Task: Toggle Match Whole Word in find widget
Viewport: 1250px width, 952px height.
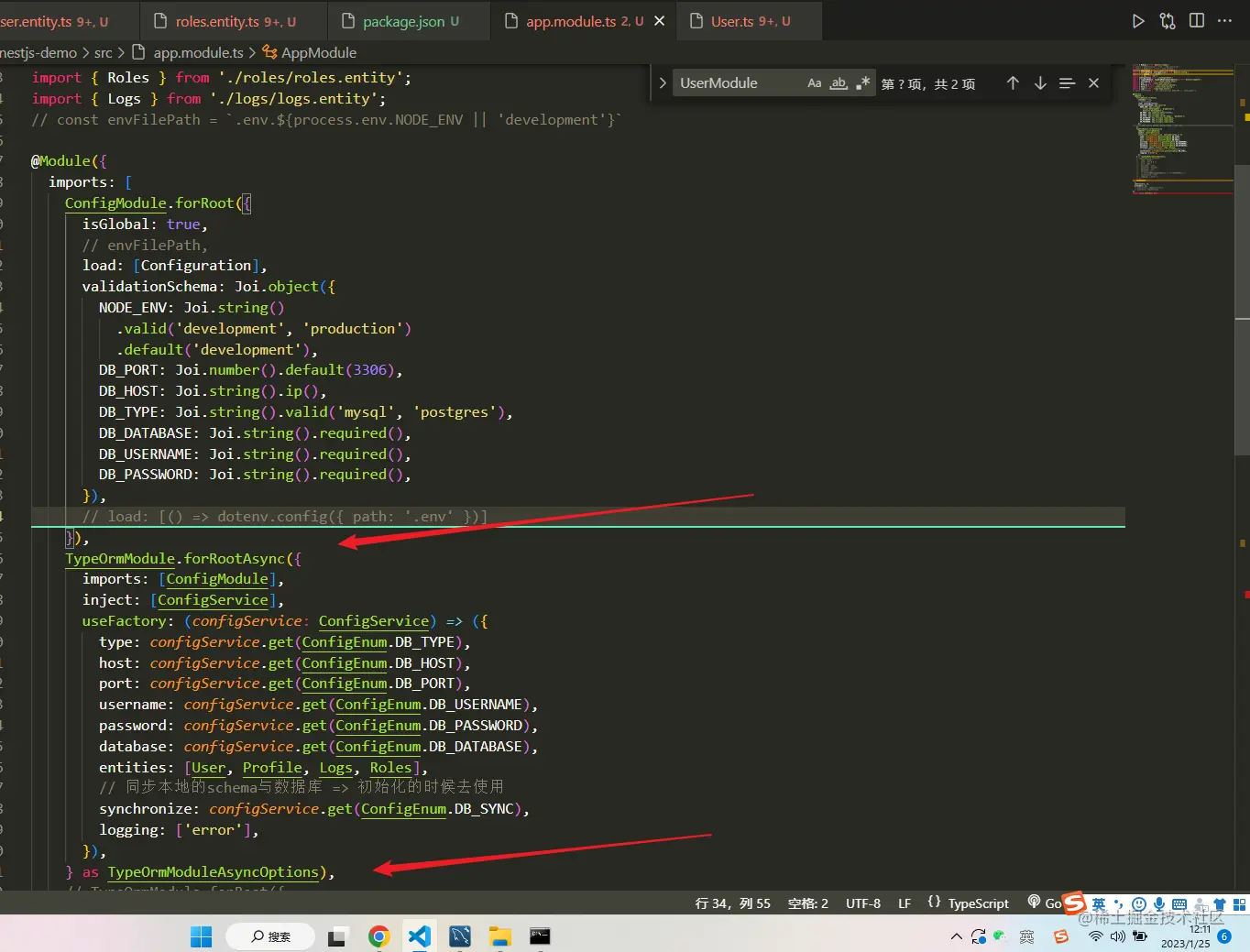Action: point(839,83)
